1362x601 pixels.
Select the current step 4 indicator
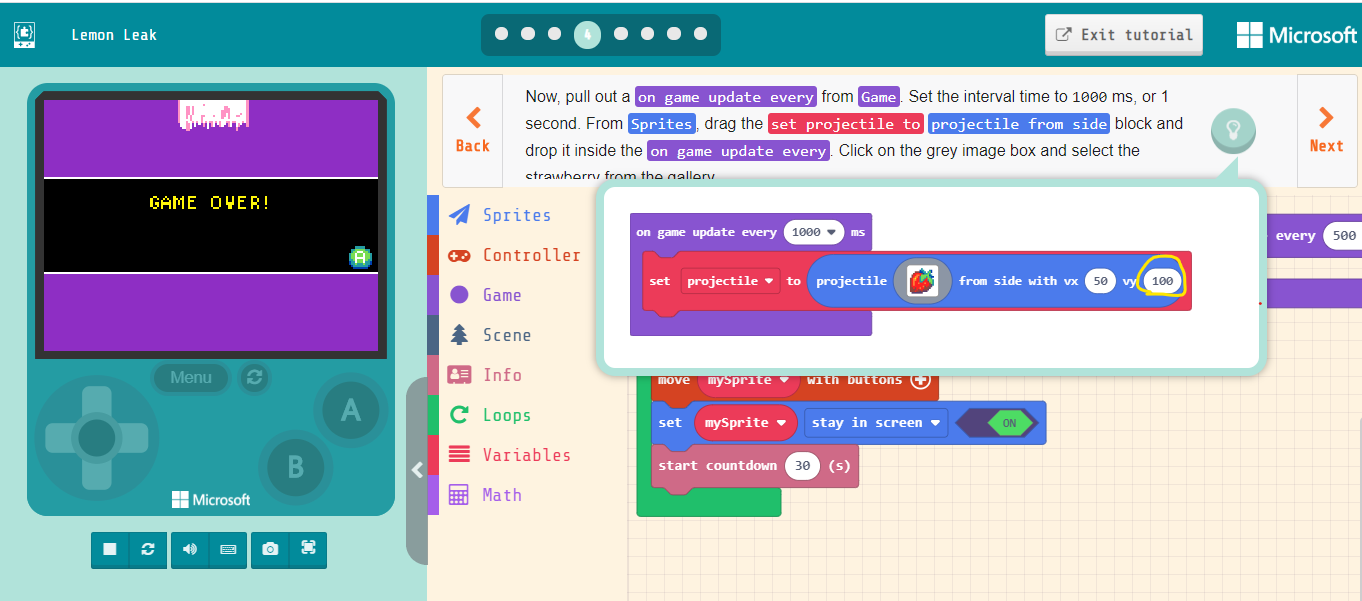[x=588, y=35]
